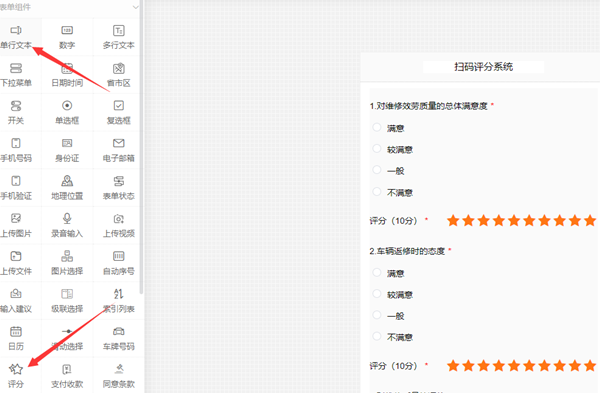Add the 录音输入 voice input component

67,225
